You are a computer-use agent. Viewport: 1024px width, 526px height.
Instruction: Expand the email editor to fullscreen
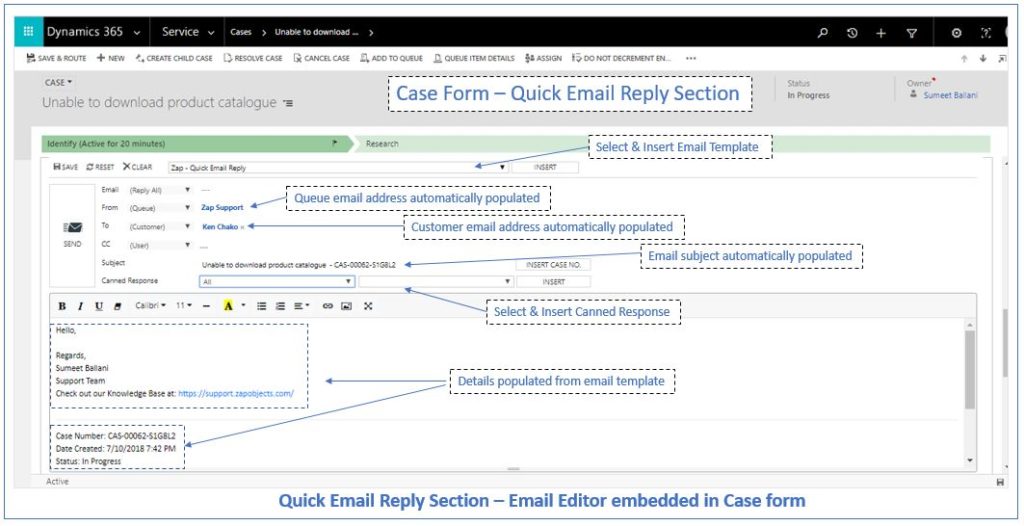368,306
